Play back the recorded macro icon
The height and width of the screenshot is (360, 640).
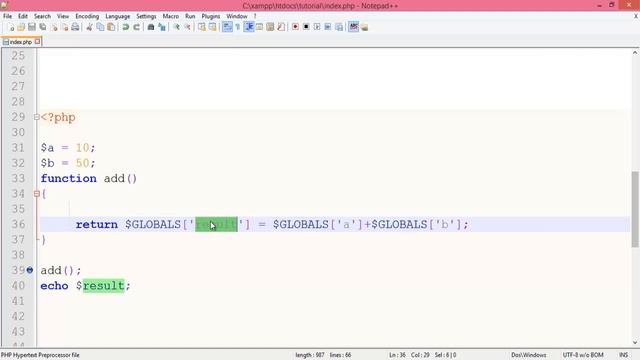click(317, 27)
